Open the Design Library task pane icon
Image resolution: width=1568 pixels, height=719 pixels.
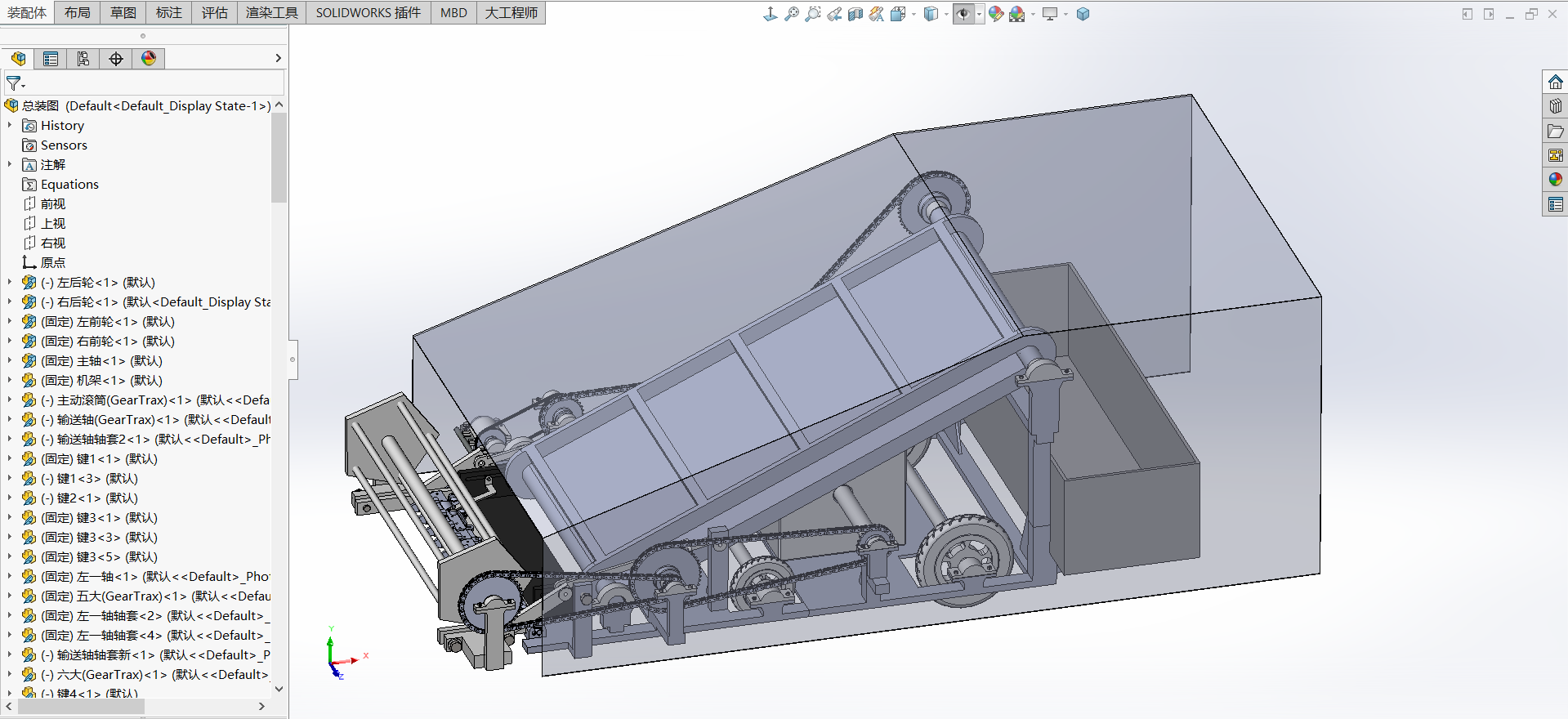point(1555,106)
